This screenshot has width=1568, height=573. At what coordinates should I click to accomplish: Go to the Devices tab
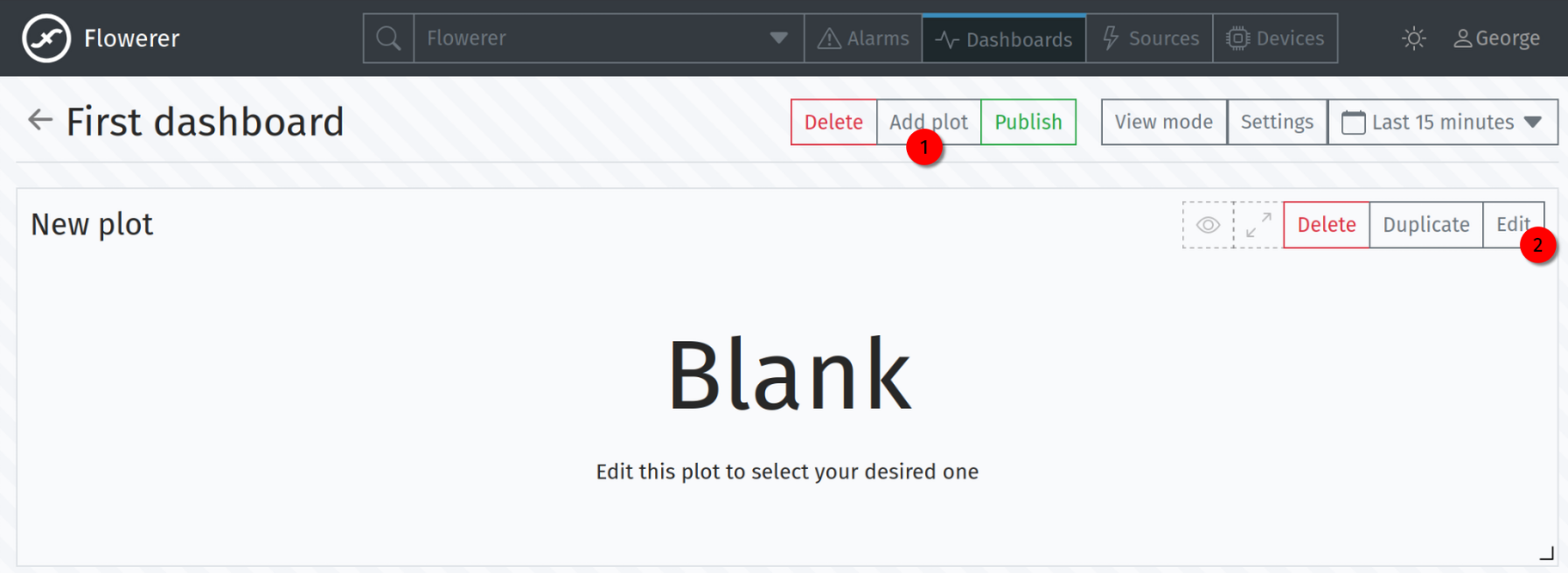1275,38
